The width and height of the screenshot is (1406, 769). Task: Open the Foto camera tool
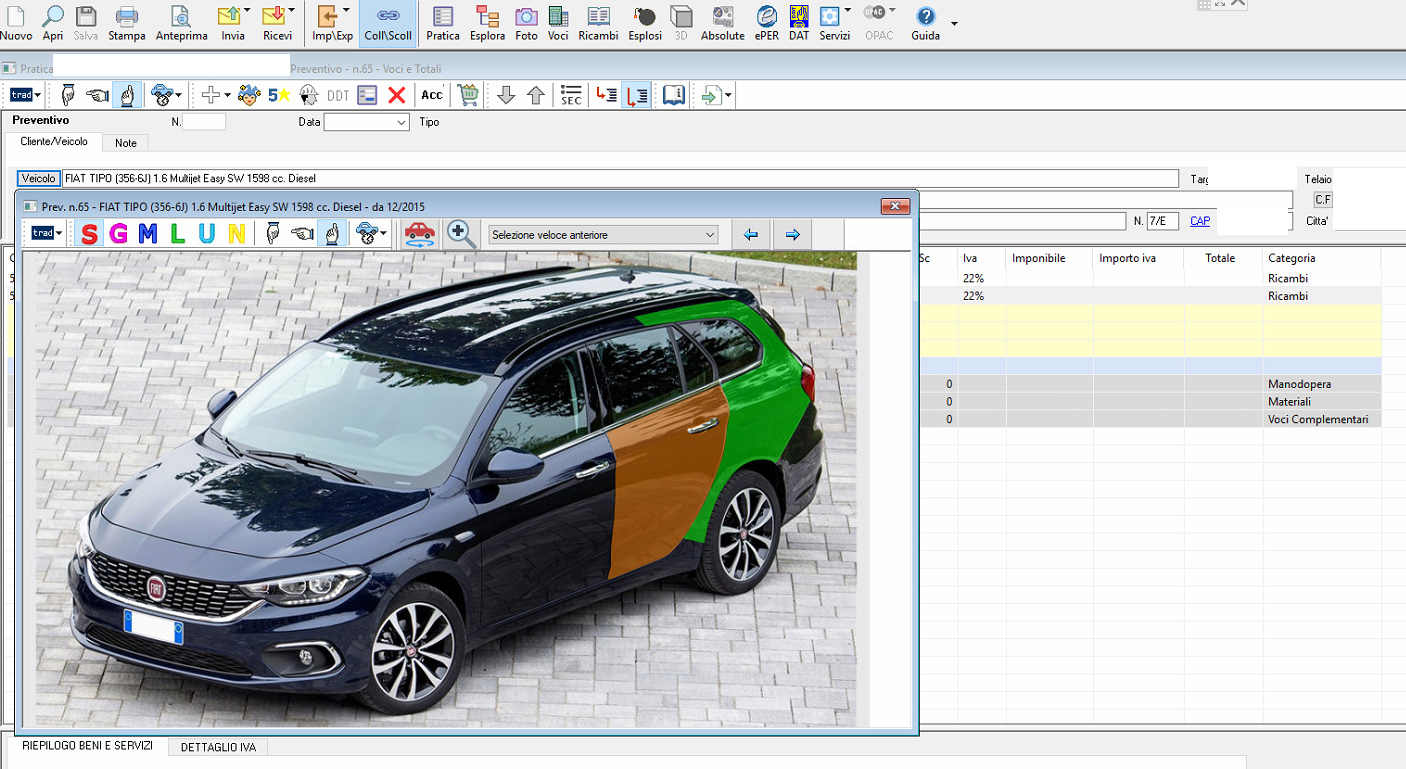click(526, 23)
